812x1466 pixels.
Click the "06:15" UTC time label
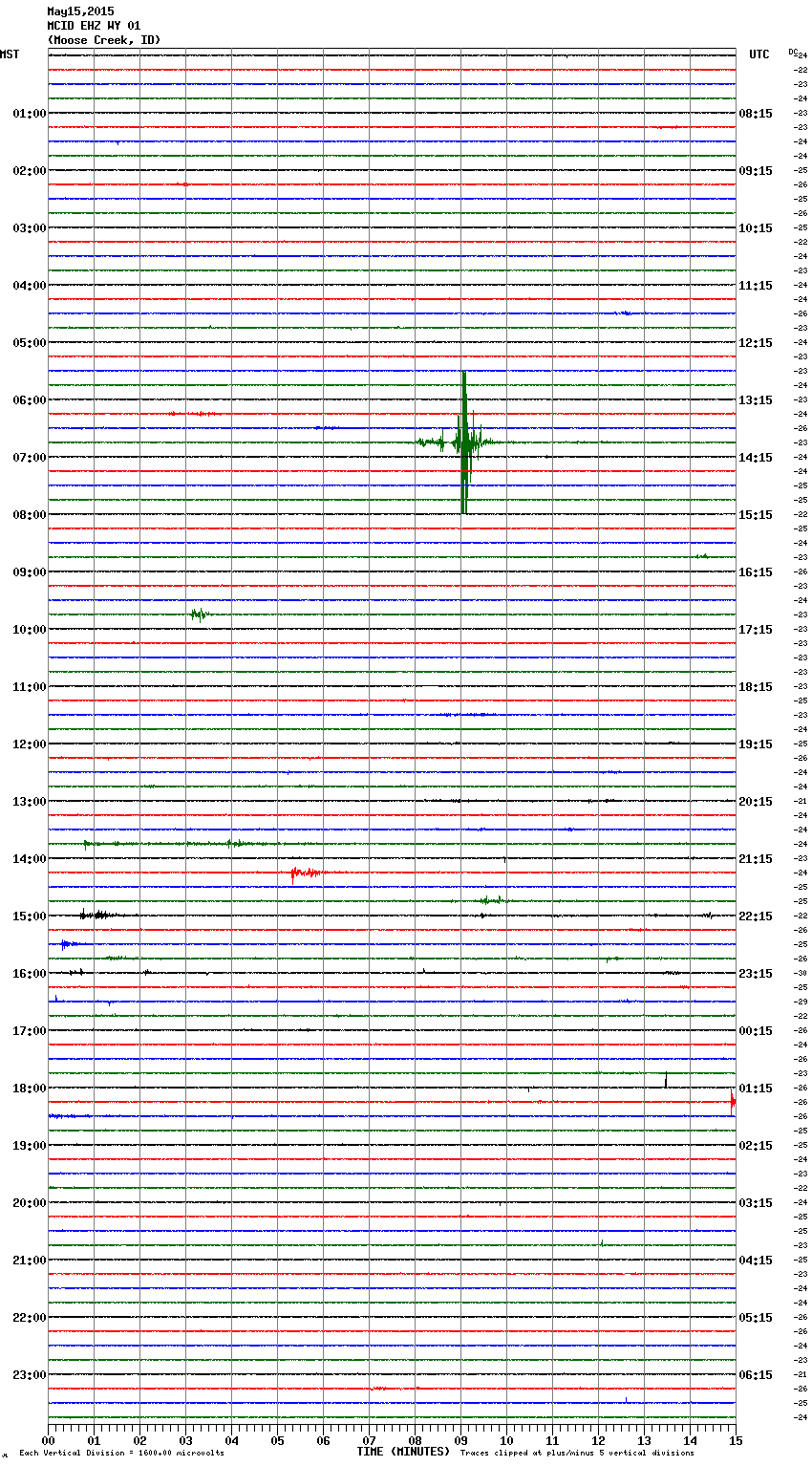point(756,1375)
